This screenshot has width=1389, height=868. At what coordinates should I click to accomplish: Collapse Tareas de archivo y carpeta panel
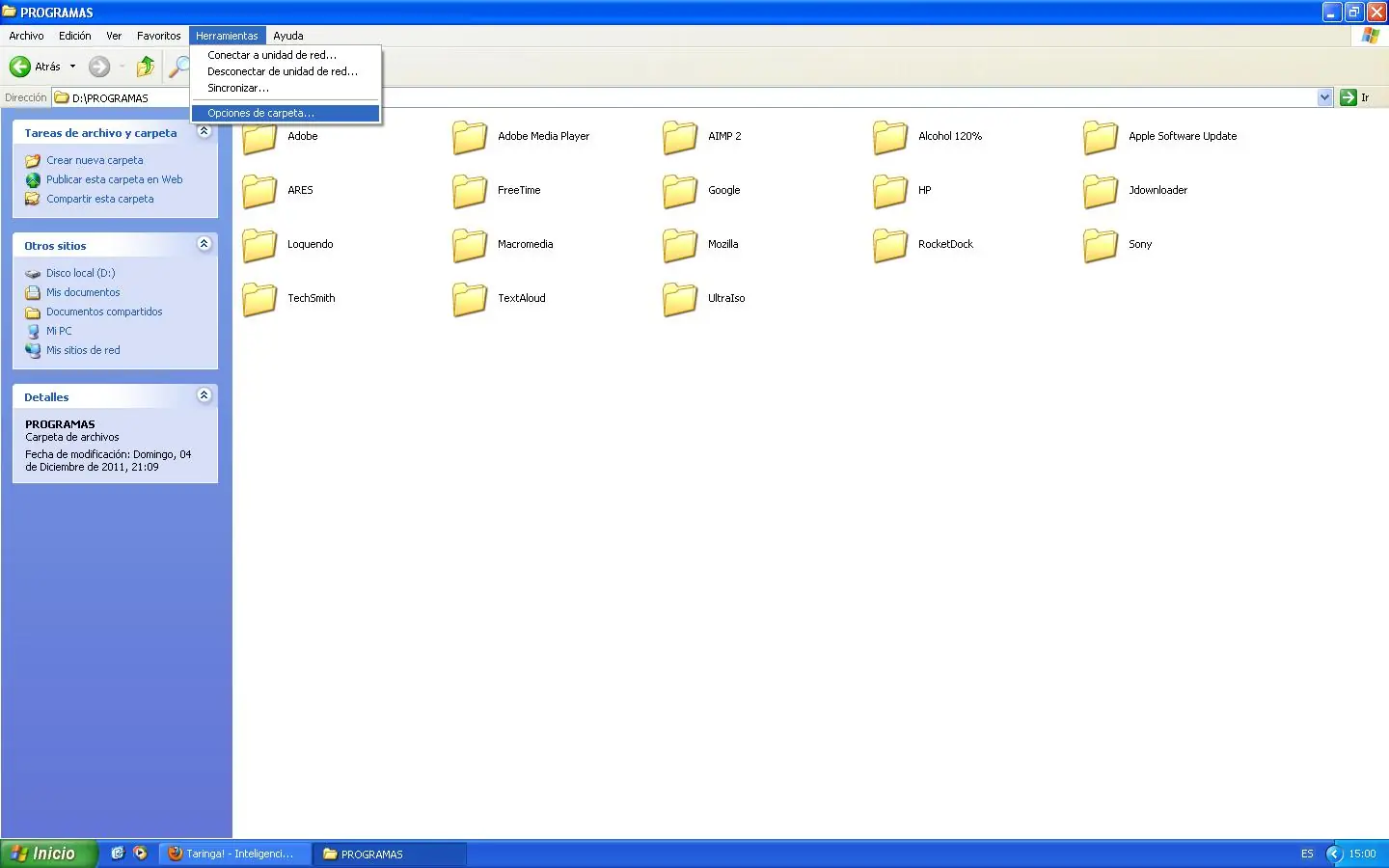pyautogui.click(x=204, y=132)
